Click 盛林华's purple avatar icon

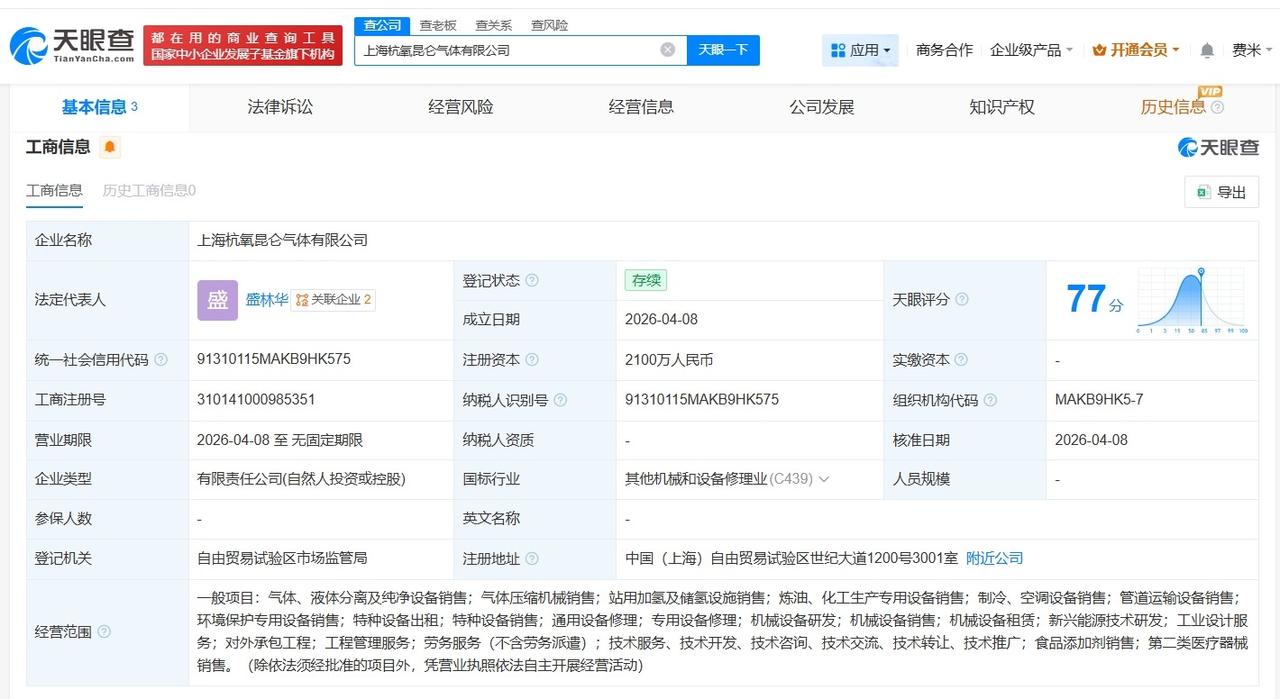pyautogui.click(x=216, y=299)
